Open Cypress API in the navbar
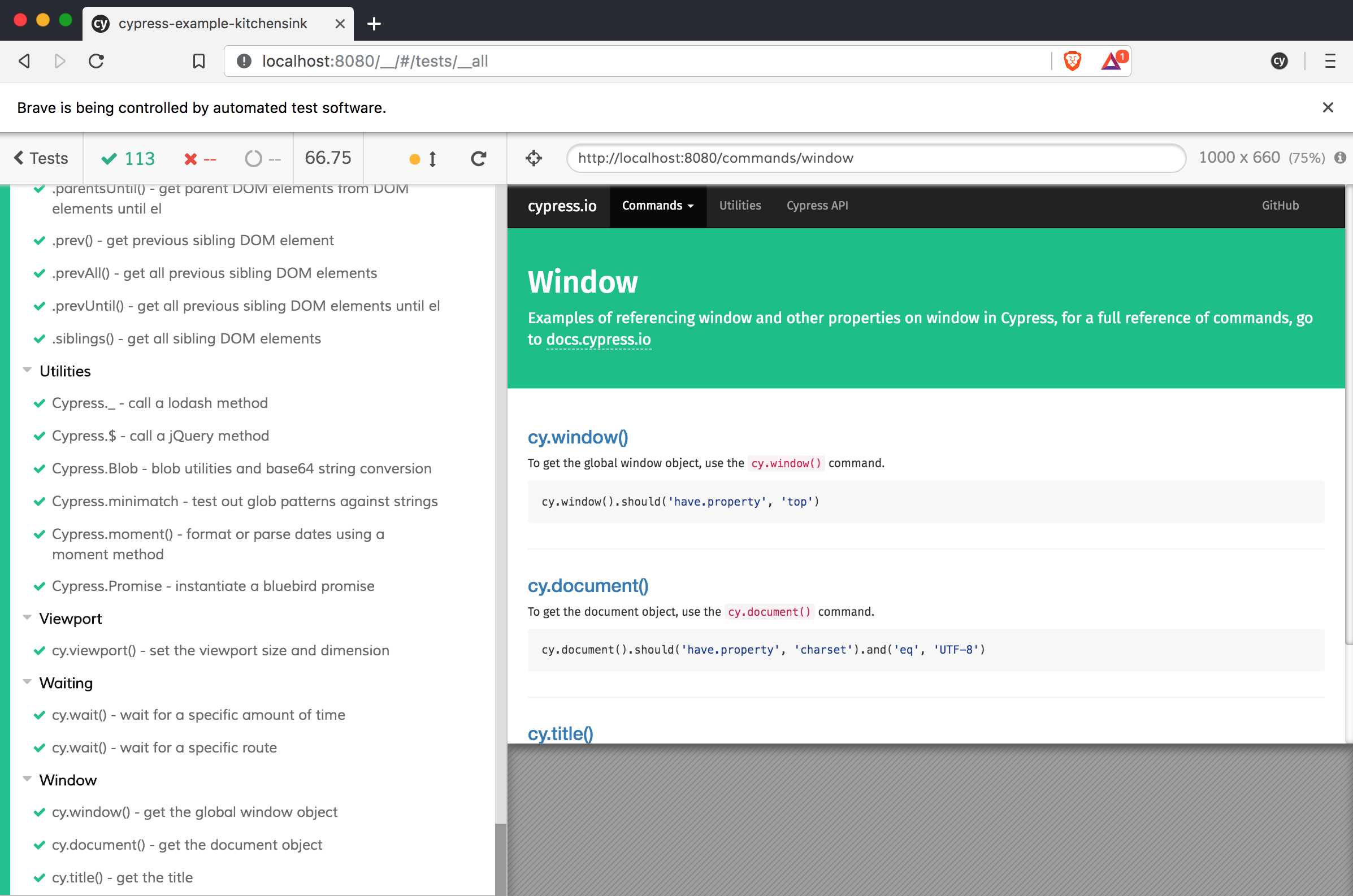Viewport: 1353px width, 896px height. [817, 206]
